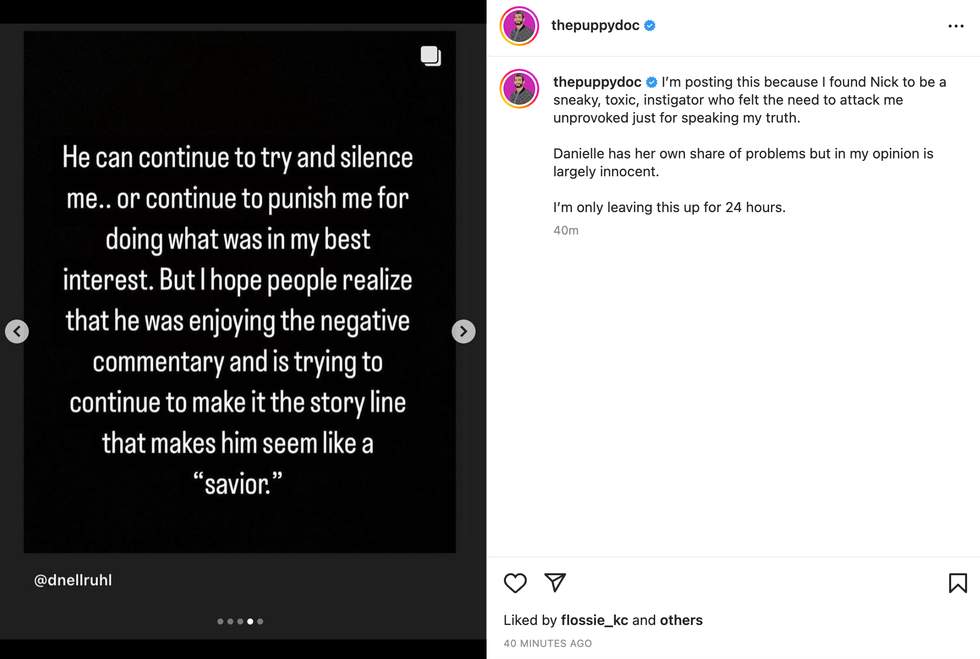This screenshot has height=659, width=980.
Task: Open sharing via the paper plane icon
Action: click(x=555, y=583)
